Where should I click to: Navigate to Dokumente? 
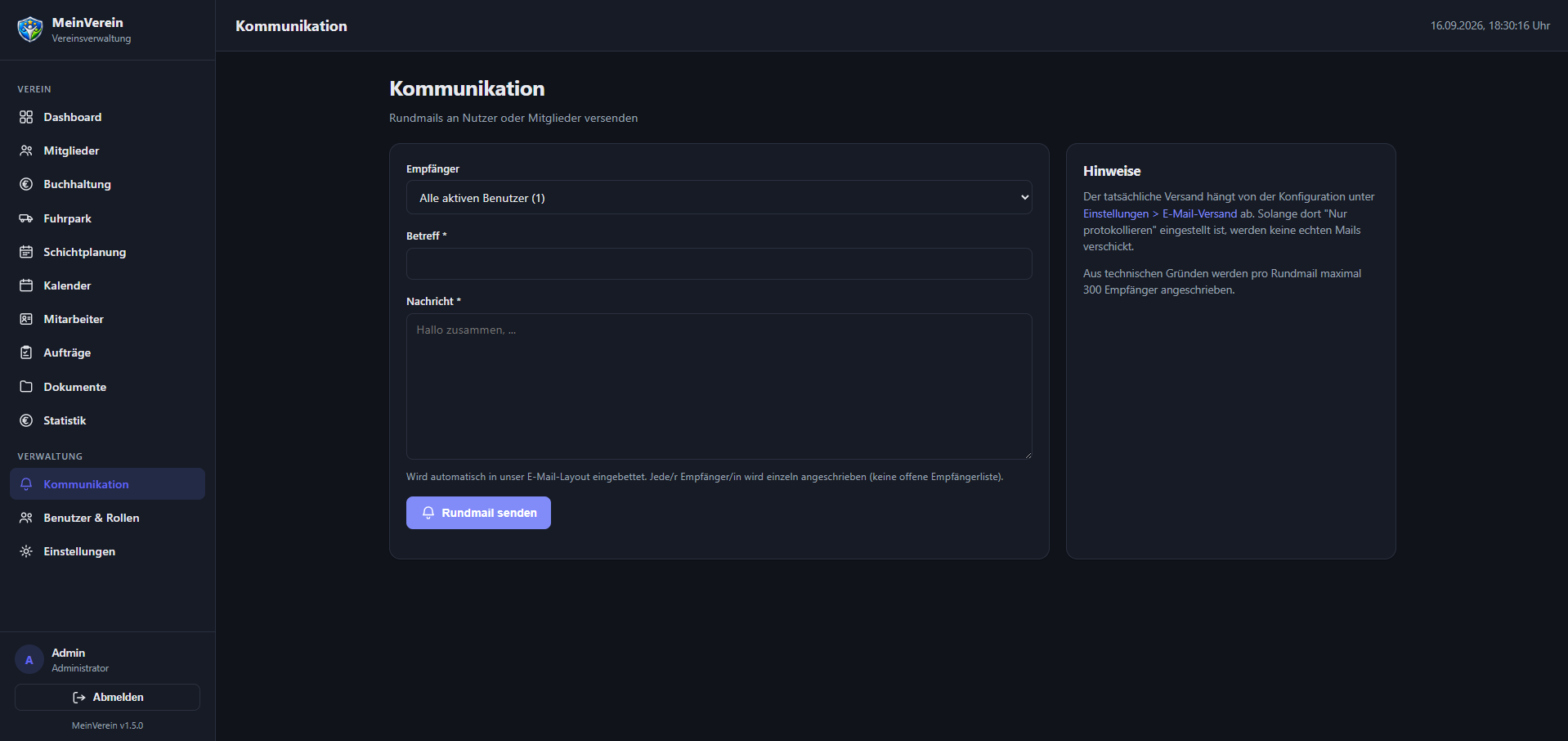click(107, 387)
